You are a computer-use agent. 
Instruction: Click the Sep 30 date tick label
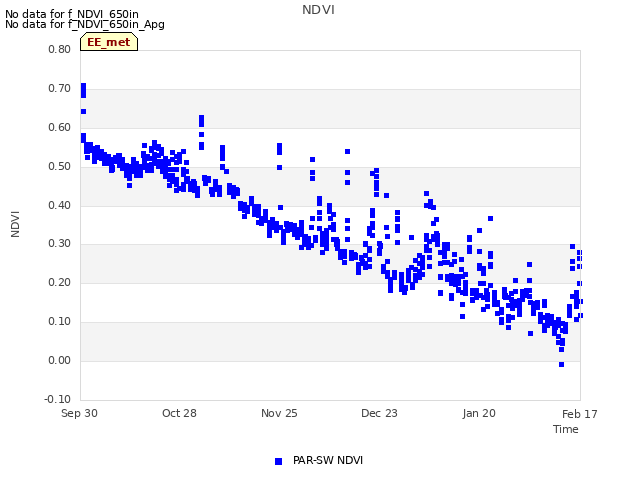[79, 413]
